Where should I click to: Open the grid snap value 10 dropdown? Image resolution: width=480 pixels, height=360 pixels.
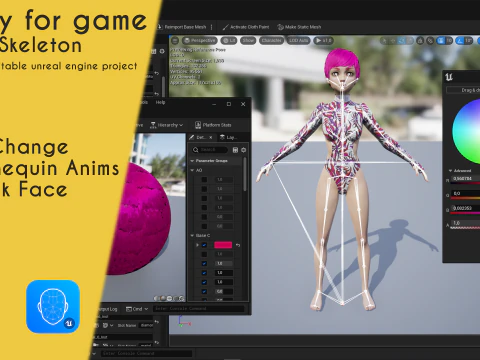pos(449,41)
